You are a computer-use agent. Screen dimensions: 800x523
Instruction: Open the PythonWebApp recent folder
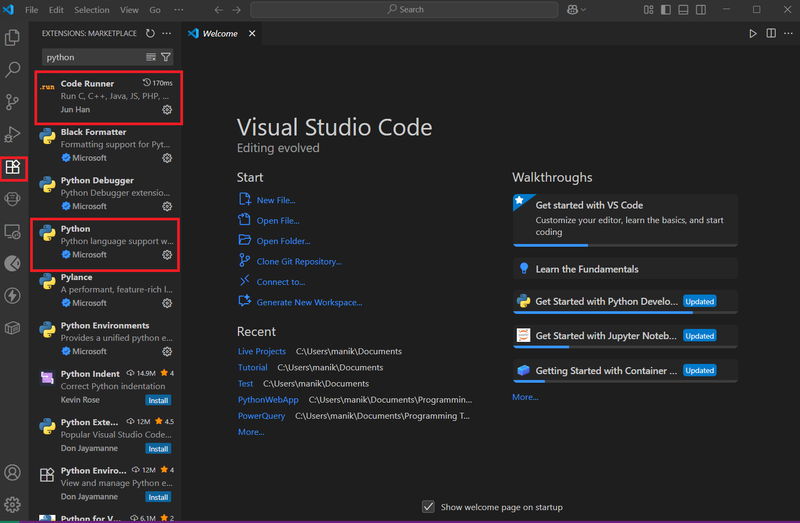268,400
